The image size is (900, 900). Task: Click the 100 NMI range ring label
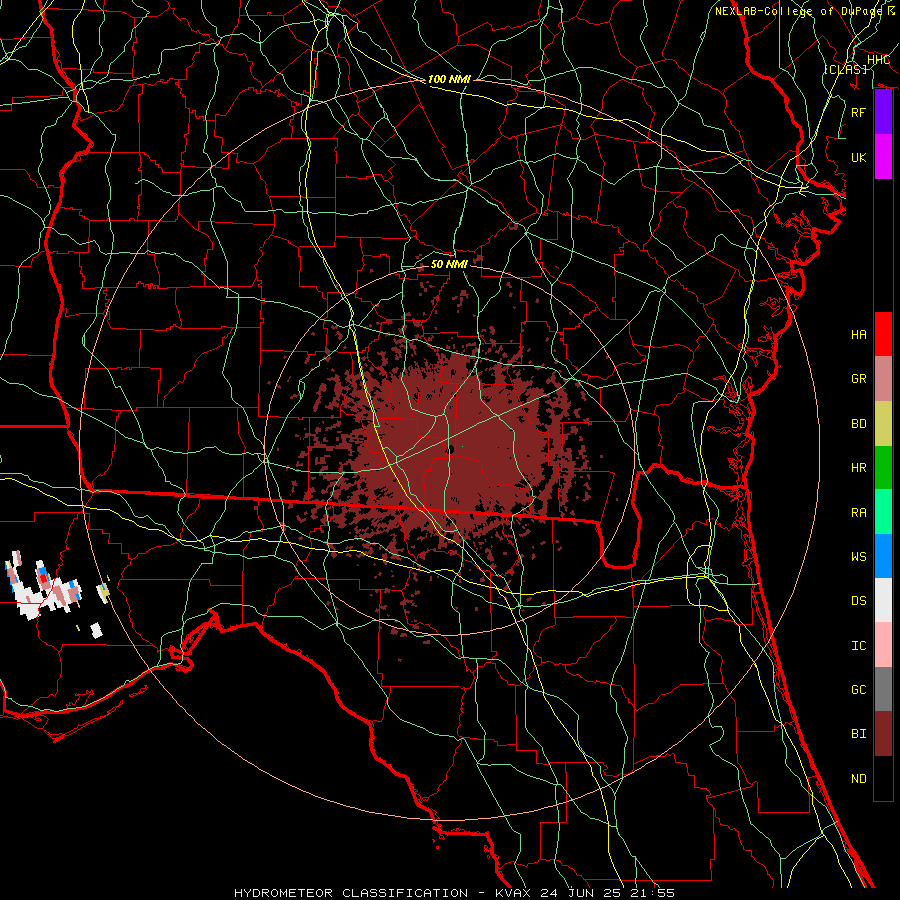[449, 79]
